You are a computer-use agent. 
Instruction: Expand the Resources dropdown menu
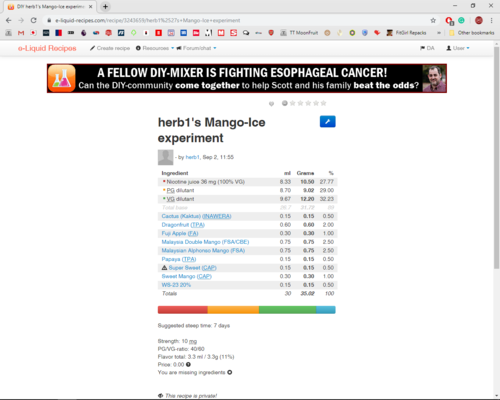click(x=155, y=48)
